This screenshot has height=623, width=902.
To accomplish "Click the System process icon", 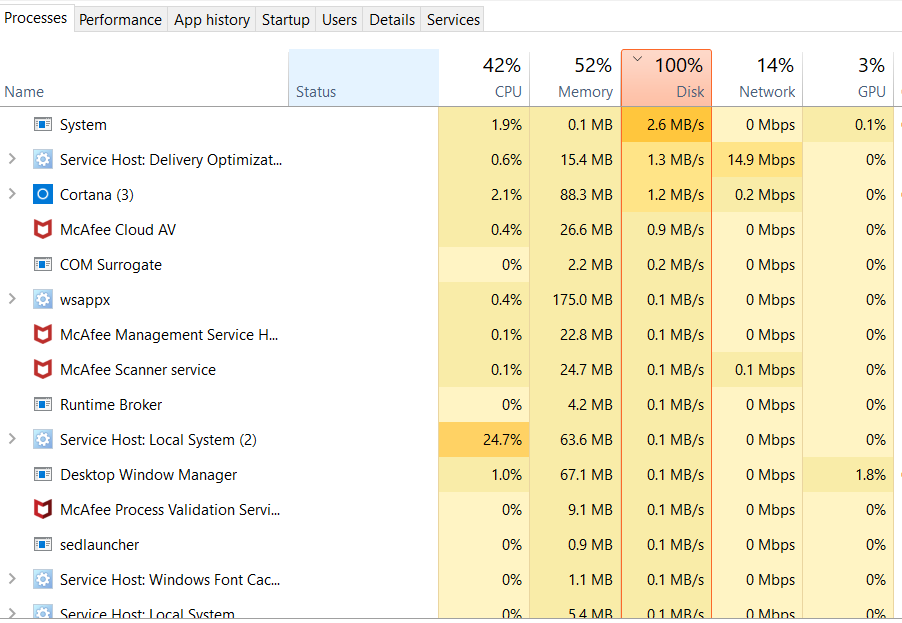I will pos(43,124).
